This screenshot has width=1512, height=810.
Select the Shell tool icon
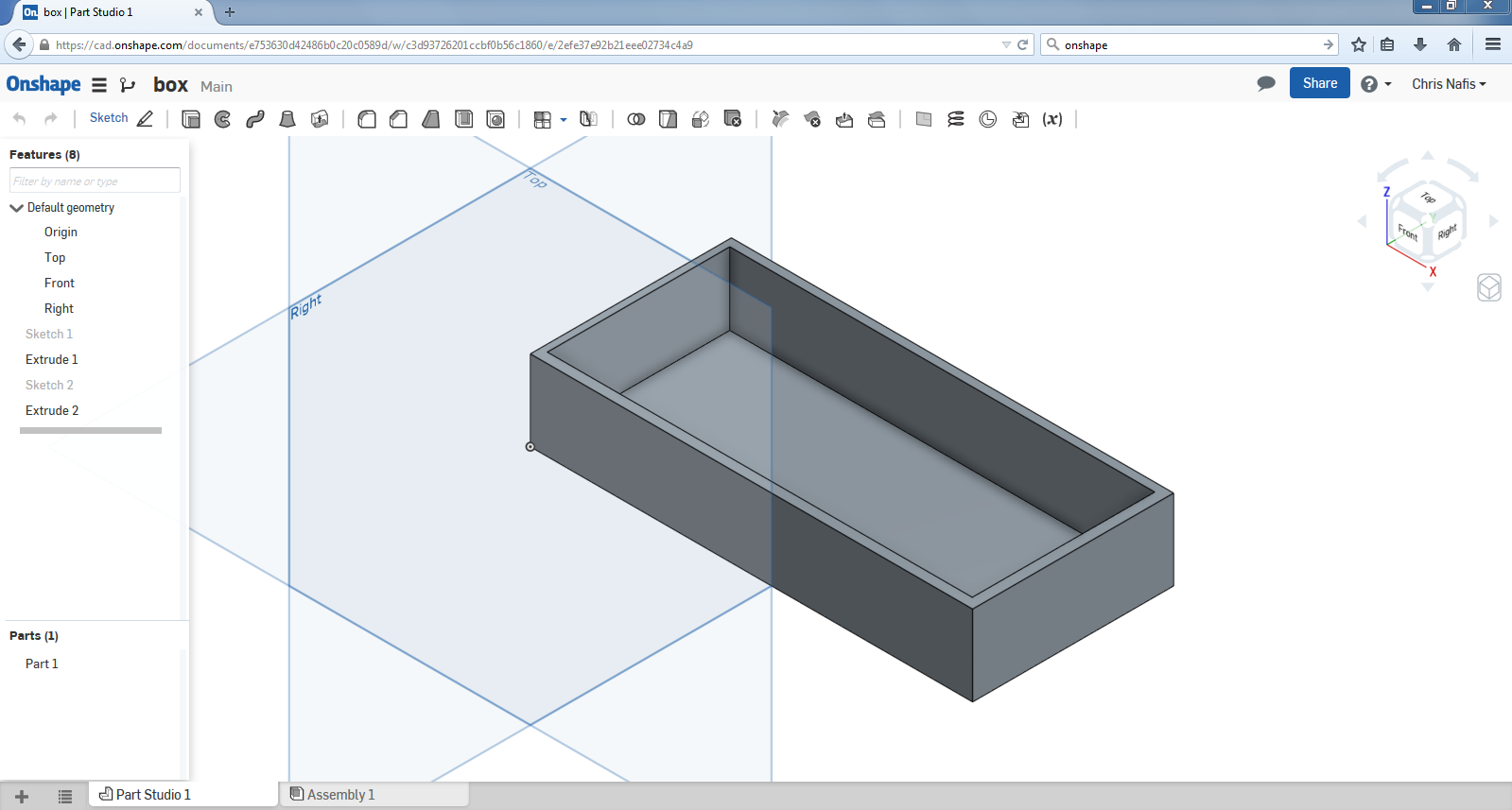click(x=463, y=119)
